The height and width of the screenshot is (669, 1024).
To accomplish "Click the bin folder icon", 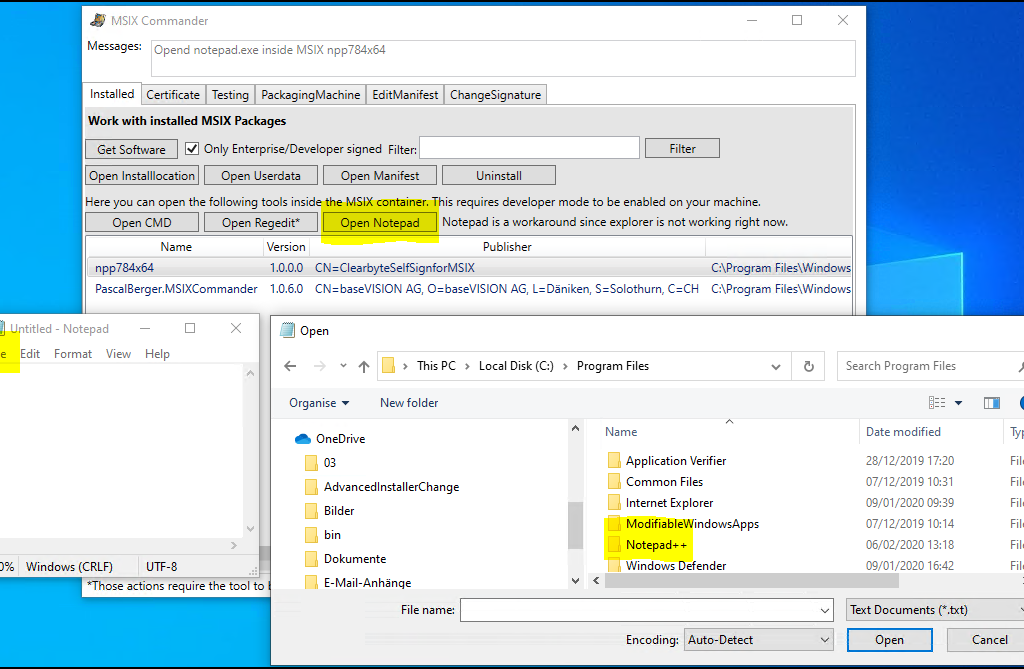I will pos(312,535).
